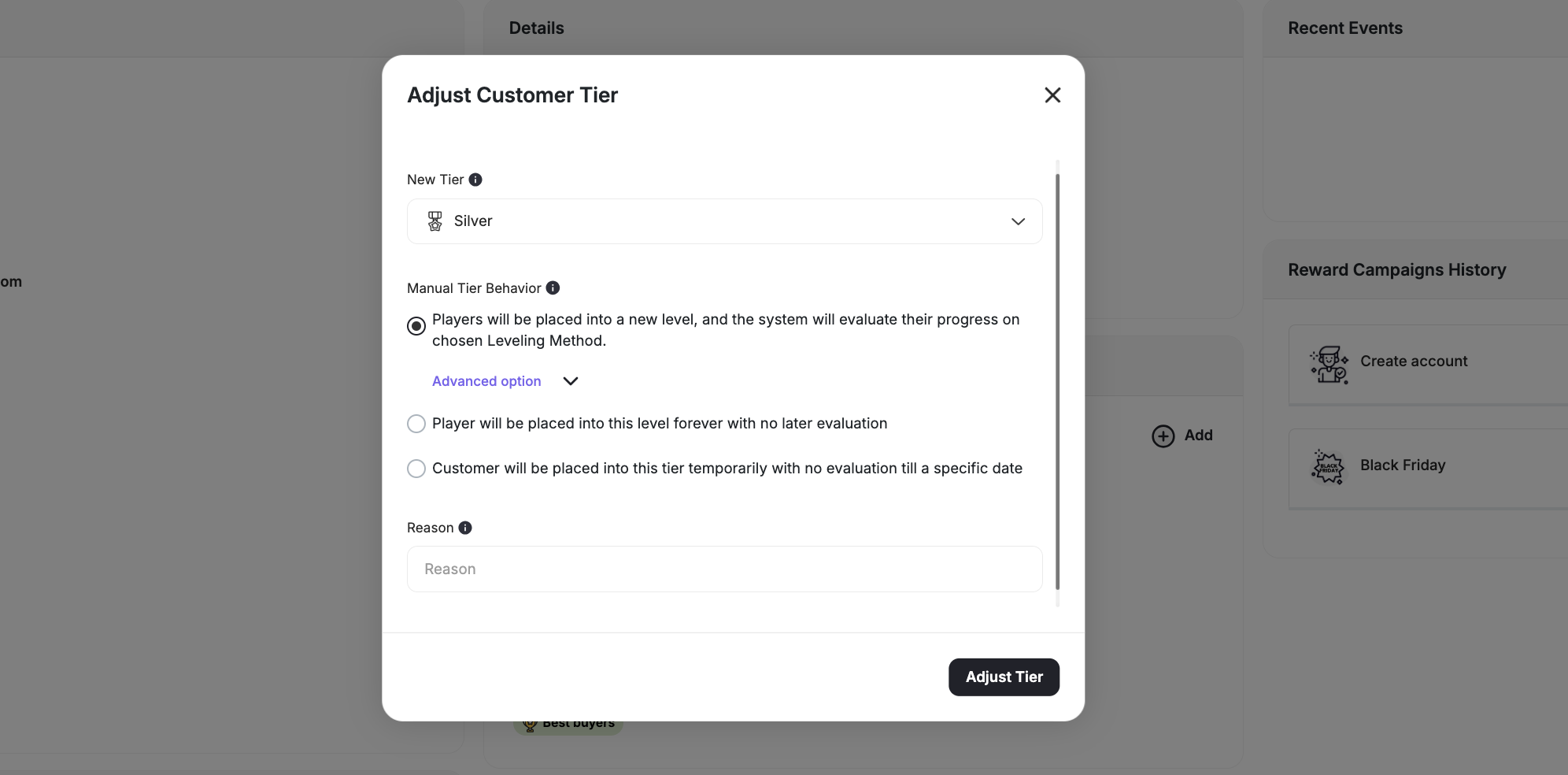Screen dimensions: 1568x775
Task: Click the Create account campaign icon
Action: 1330,365
